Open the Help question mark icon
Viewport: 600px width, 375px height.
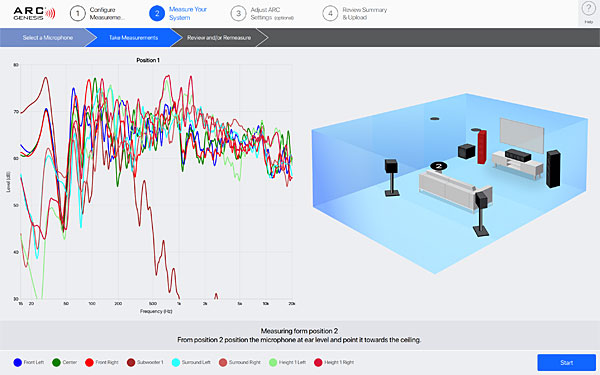click(589, 8)
